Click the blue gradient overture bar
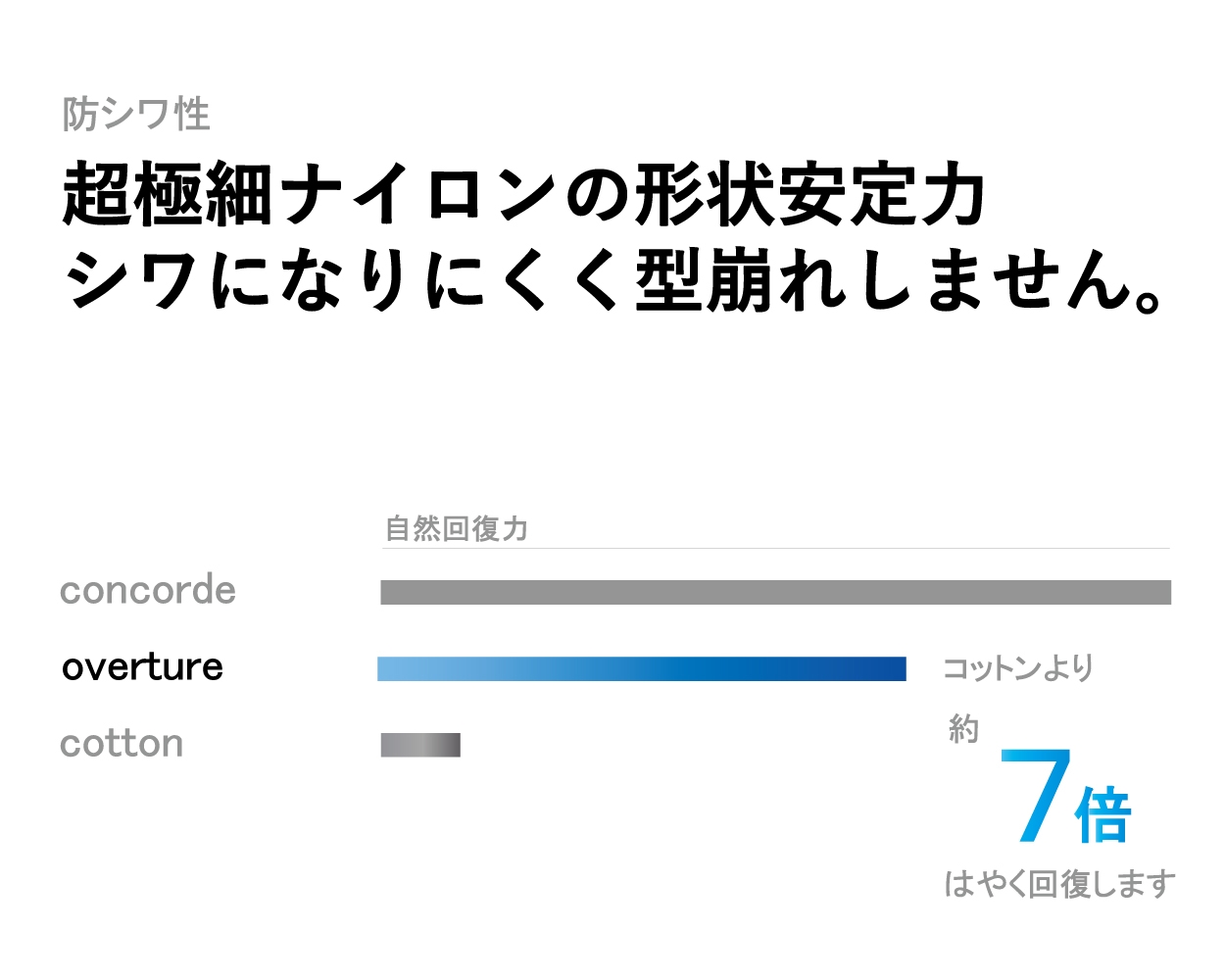This screenshot has width=1225, height=980. (641, 669)
